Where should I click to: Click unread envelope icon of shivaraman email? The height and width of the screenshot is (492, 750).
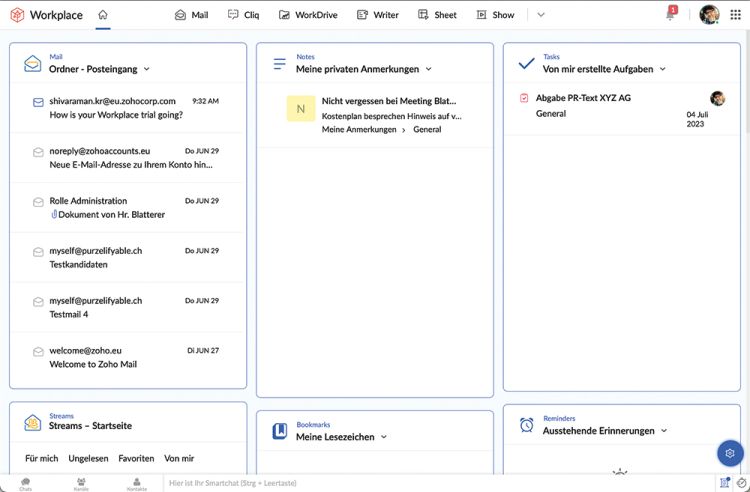(x=38, y=102)
